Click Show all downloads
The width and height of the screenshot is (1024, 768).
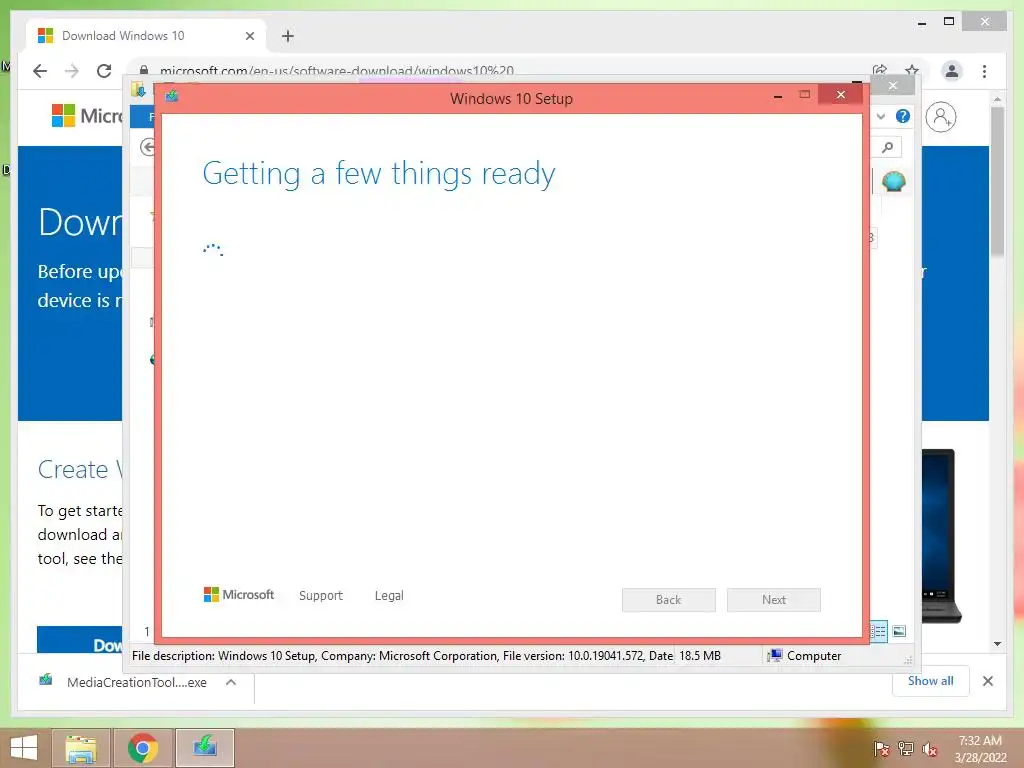(x=931, y=681)
